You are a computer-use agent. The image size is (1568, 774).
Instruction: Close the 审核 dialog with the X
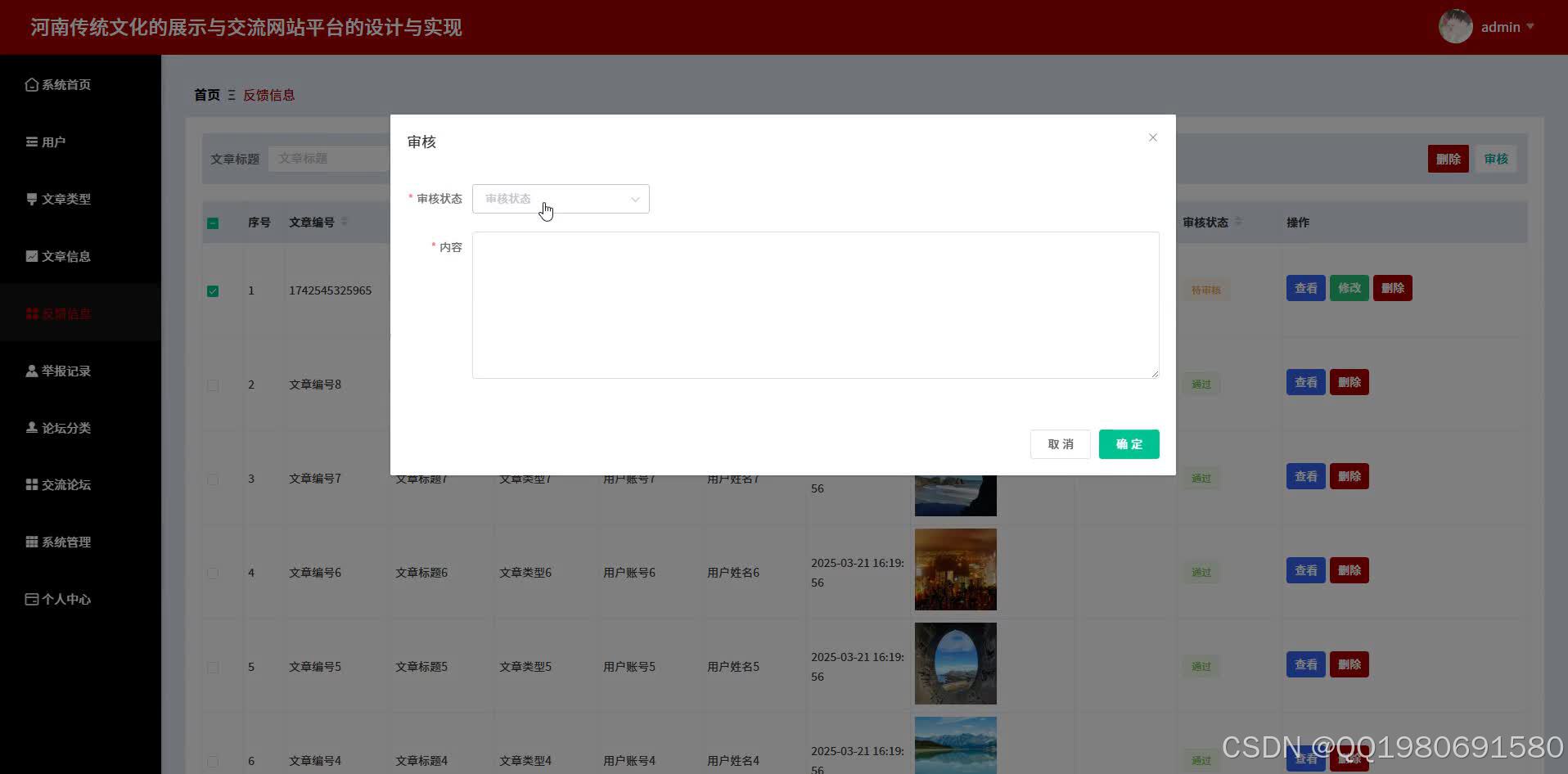click(x=1152, y=137)
